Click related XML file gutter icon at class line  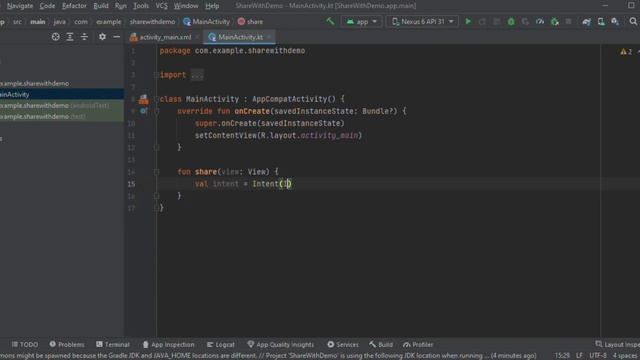click(143, 99)
